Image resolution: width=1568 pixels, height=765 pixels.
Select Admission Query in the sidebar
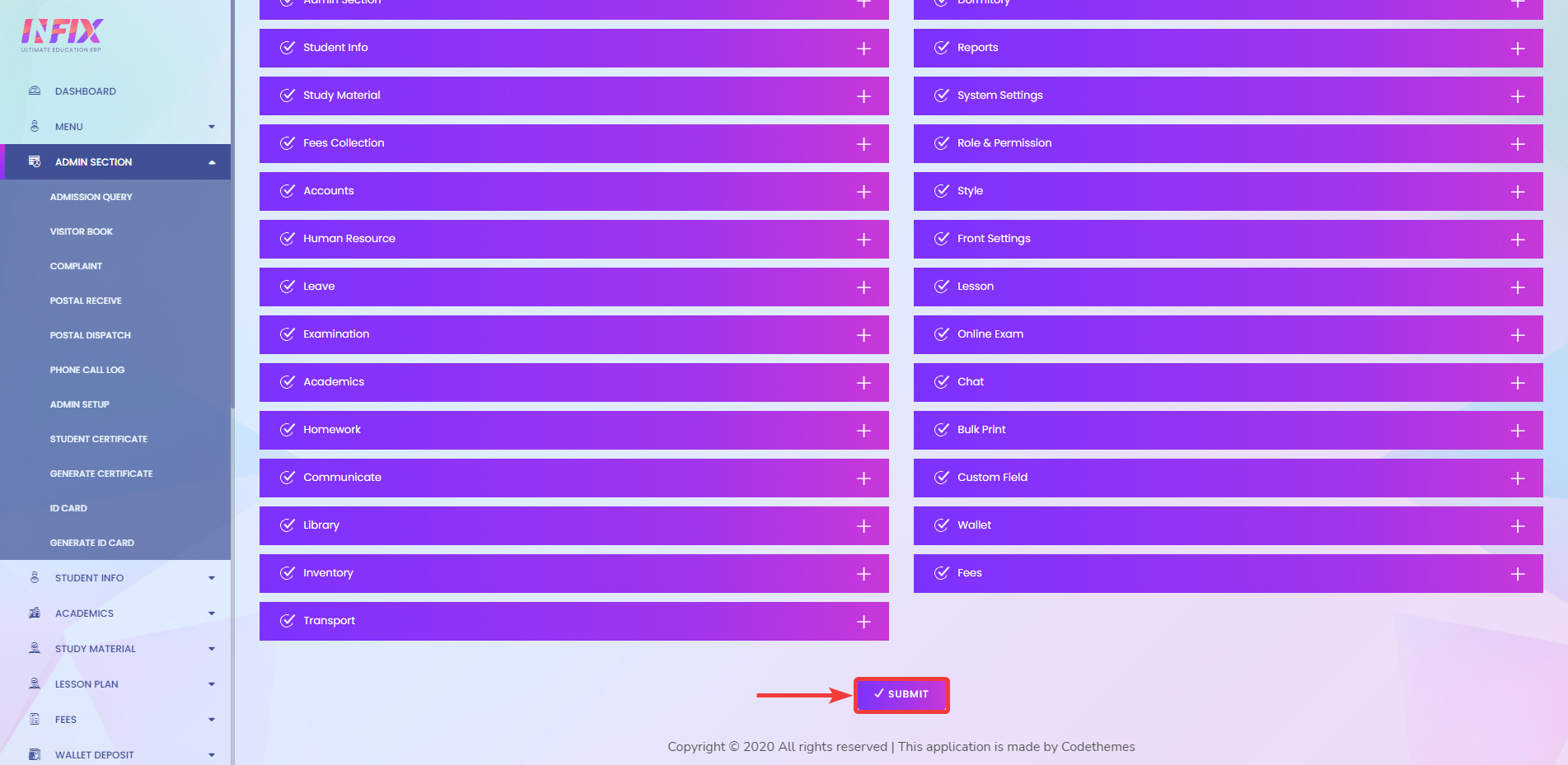tap(91, 196)
